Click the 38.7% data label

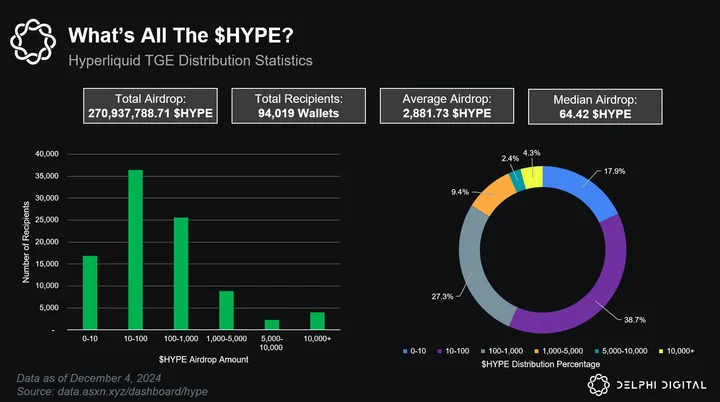635,320
